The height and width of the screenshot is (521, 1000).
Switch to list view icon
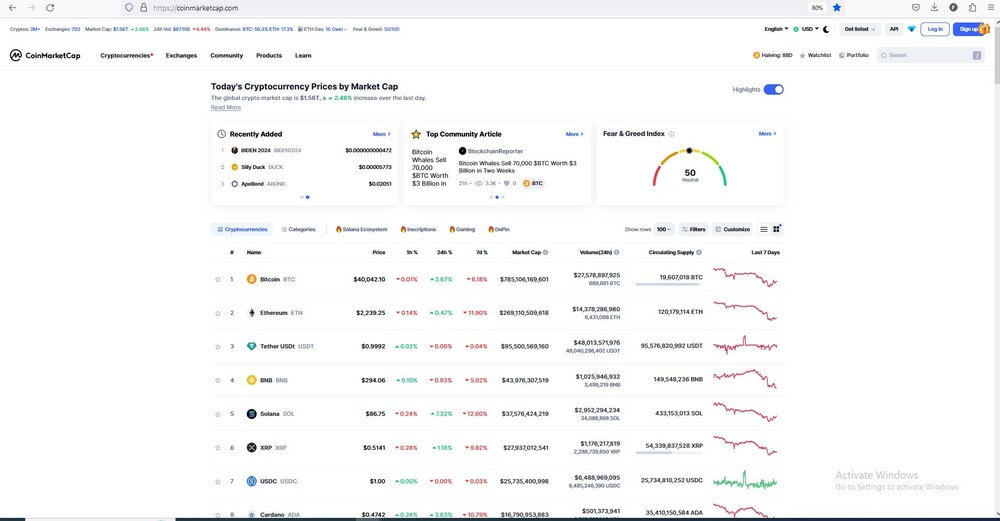point(763,230)
